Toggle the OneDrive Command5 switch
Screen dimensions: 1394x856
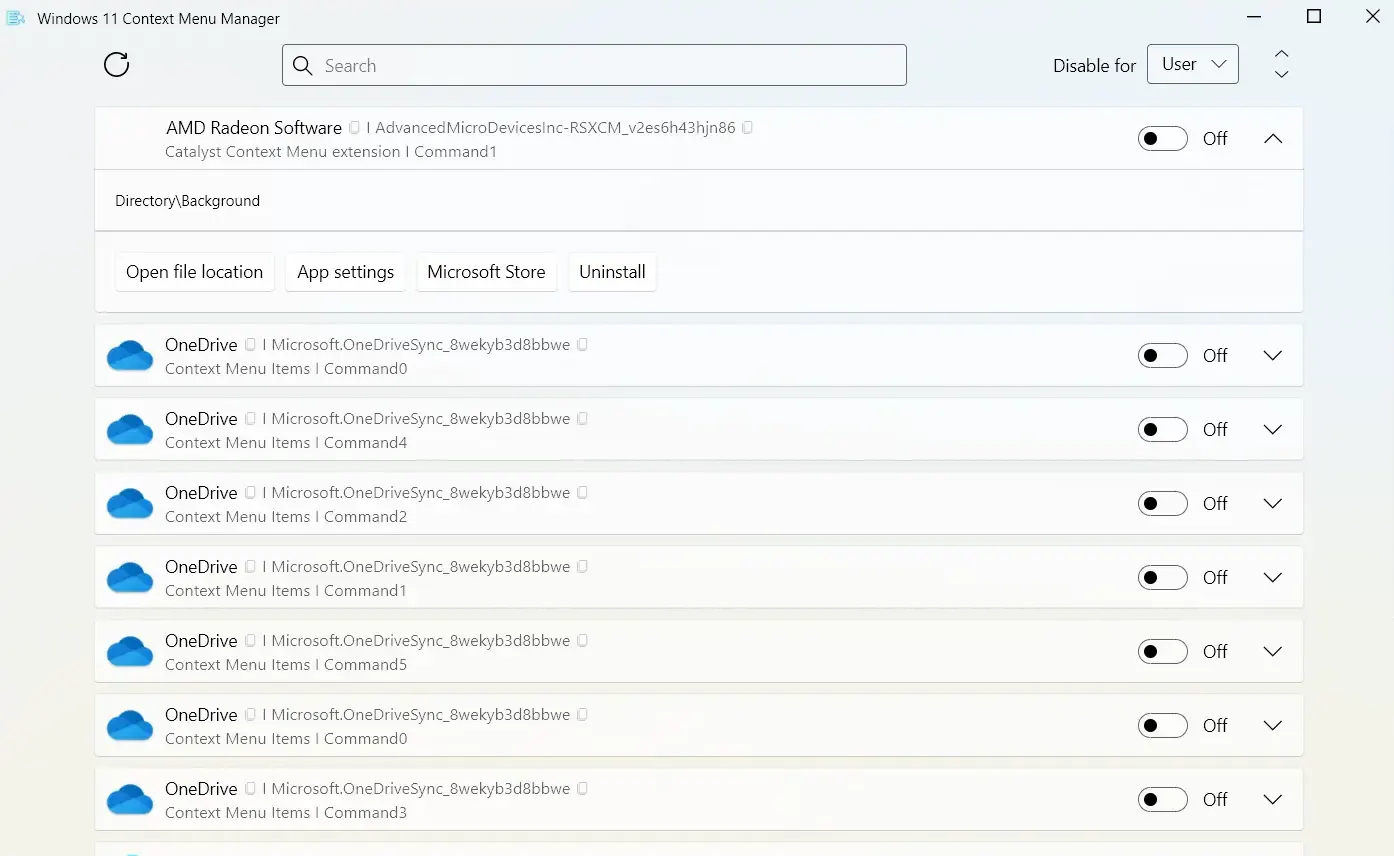(x=1163, y=652)
